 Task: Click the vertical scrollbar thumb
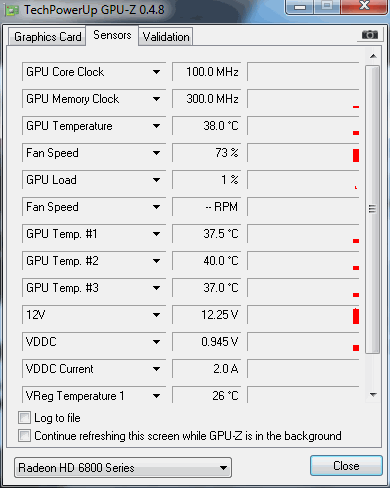(372, 209)
